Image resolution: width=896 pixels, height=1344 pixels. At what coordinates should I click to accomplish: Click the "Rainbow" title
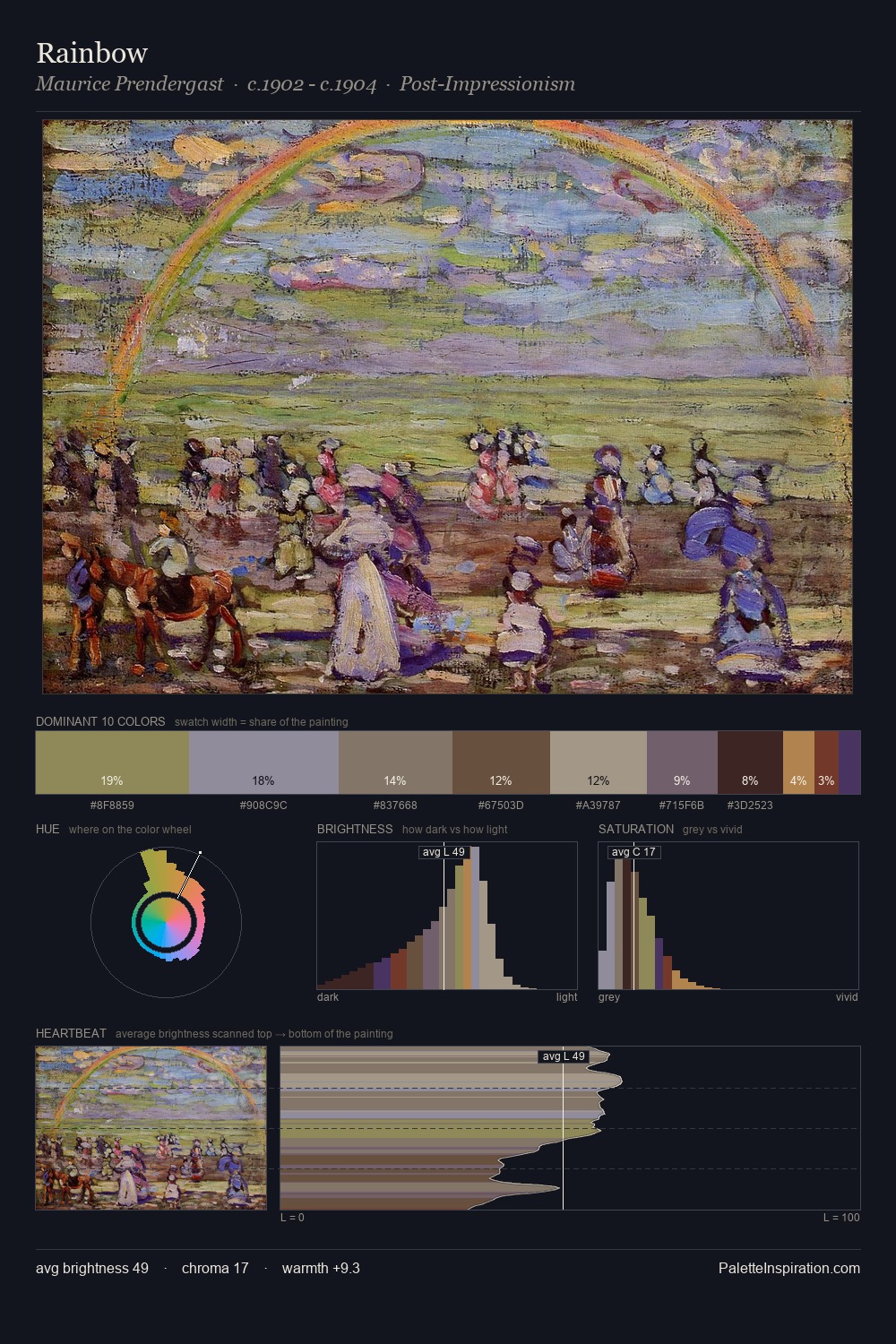(x=91, y=53)
